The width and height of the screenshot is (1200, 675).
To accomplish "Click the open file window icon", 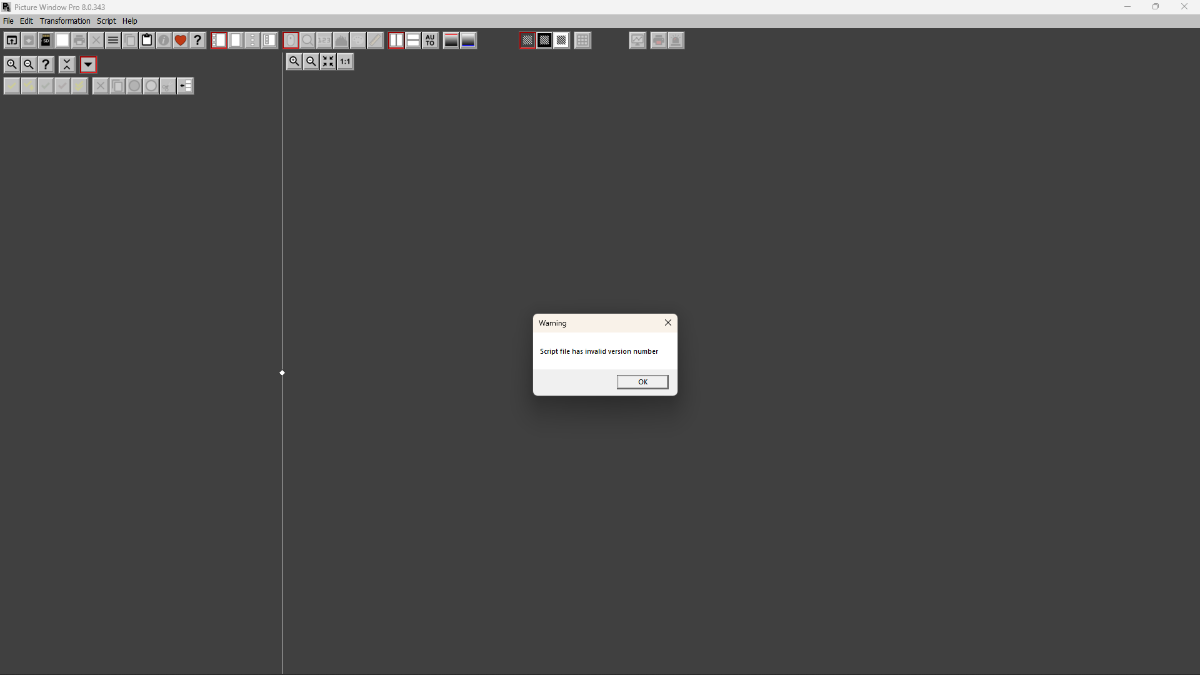I will (12, 41).
